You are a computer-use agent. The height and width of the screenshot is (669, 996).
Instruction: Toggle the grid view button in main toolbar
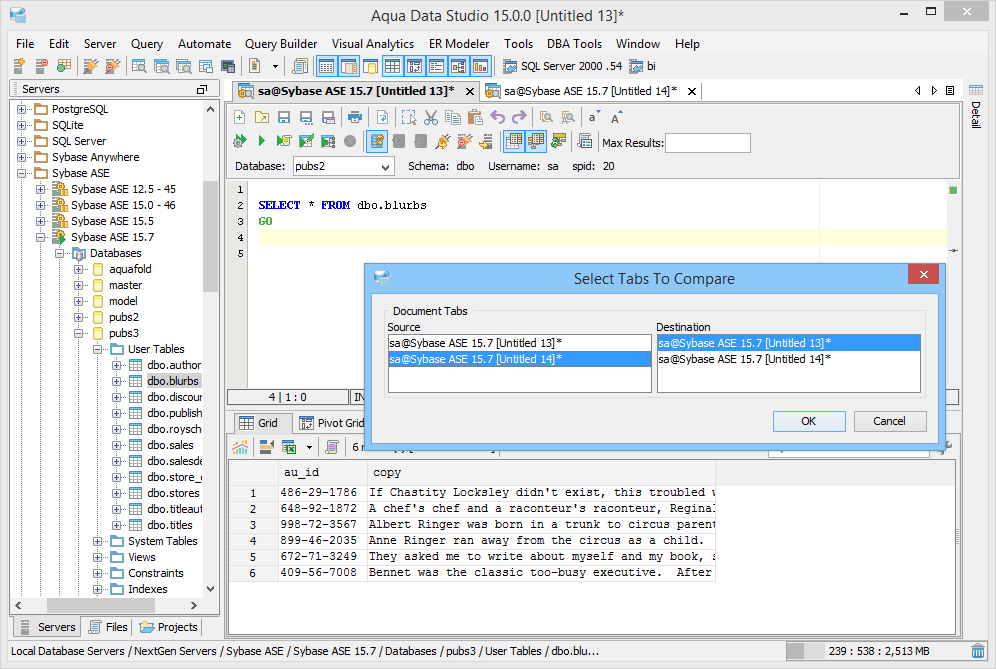click(393, 66)
